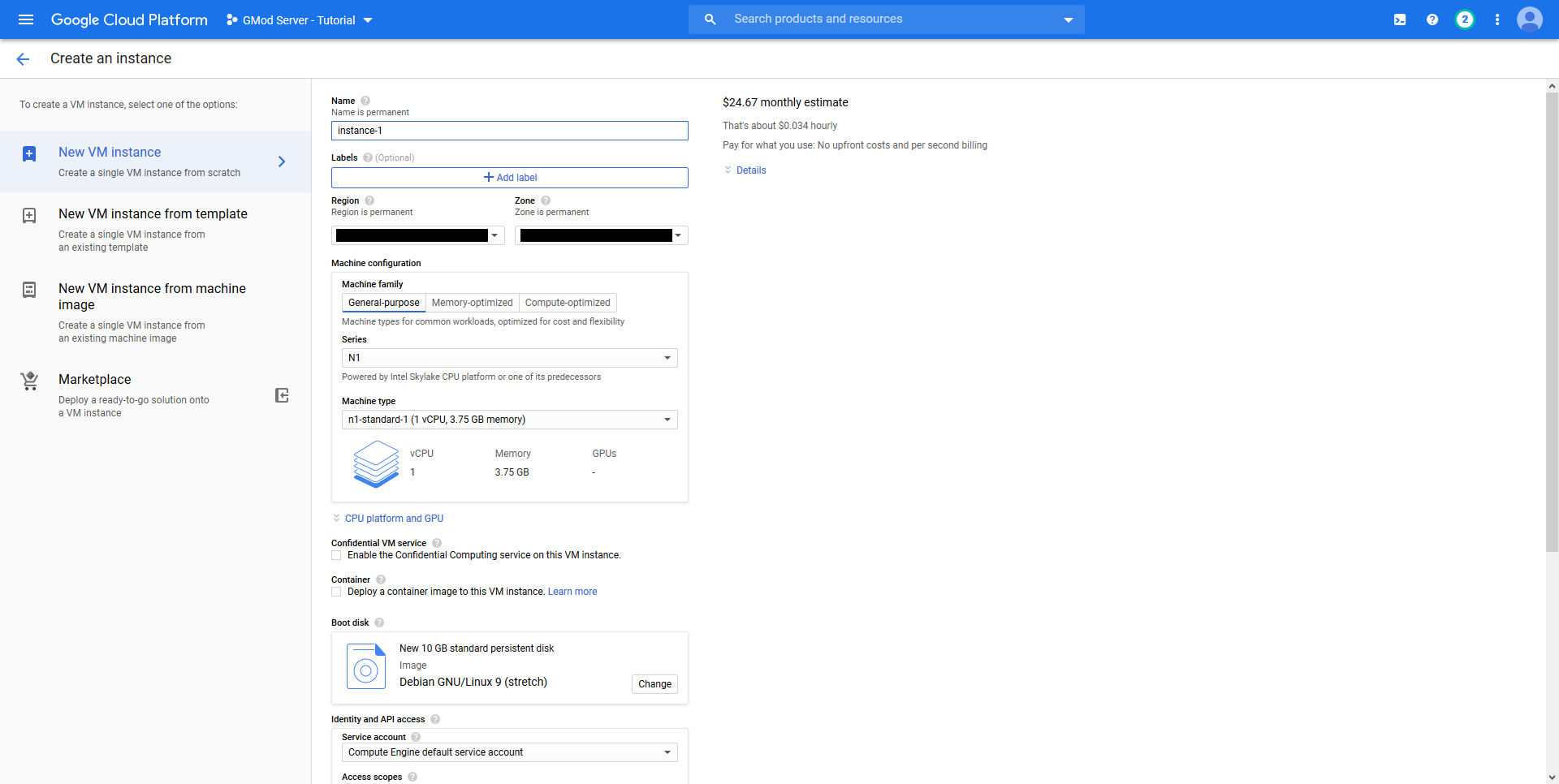Click the user account avatar
Screen dimensions: 1559x784
click(x=1530, y=19)
